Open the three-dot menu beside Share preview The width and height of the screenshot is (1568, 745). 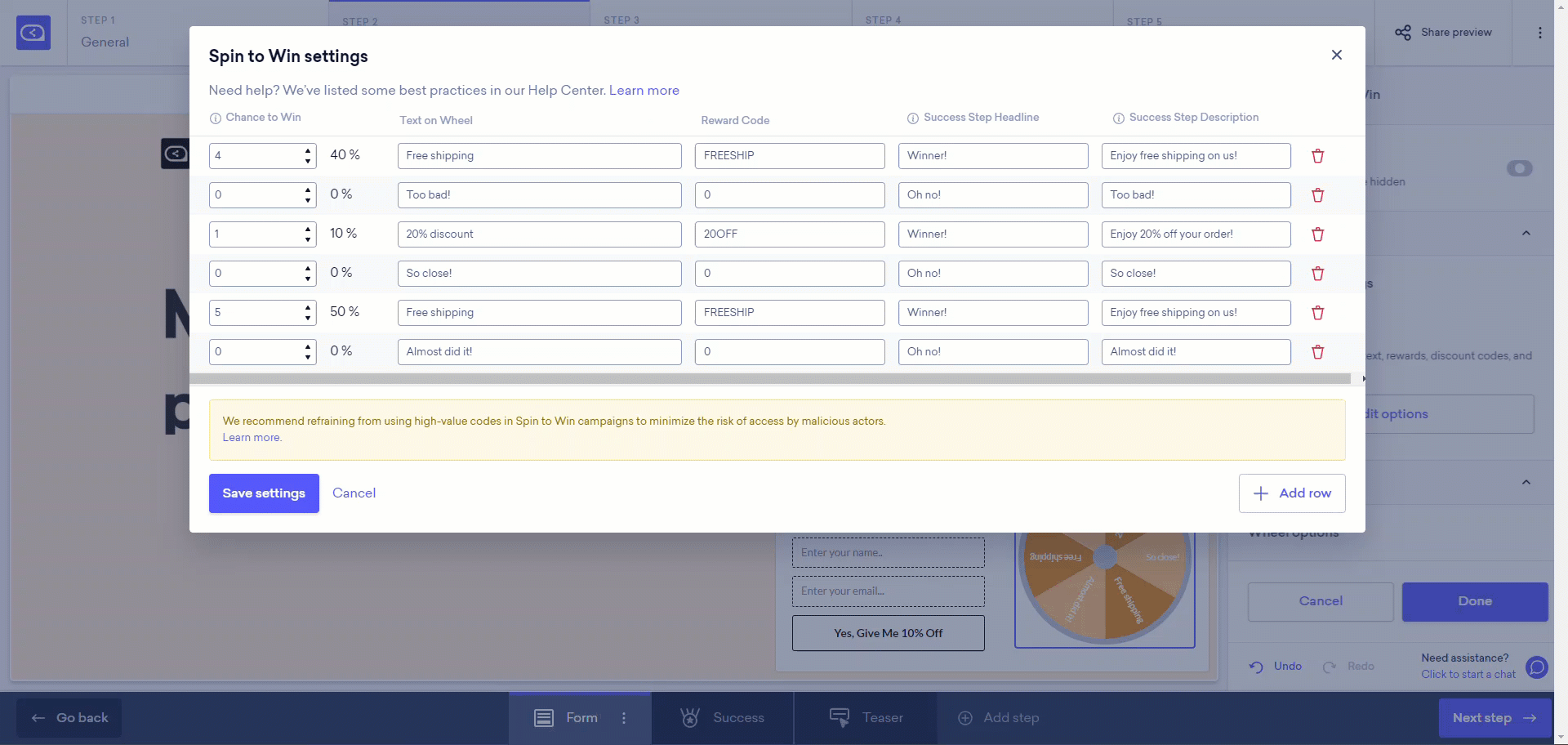coord(1540,33)
